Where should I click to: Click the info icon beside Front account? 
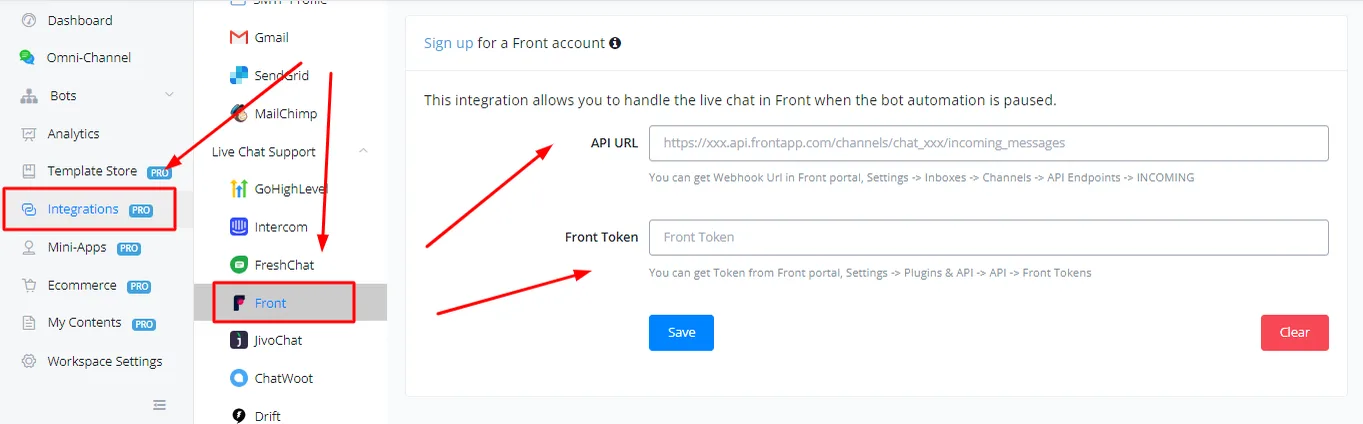tap(615, 43)
